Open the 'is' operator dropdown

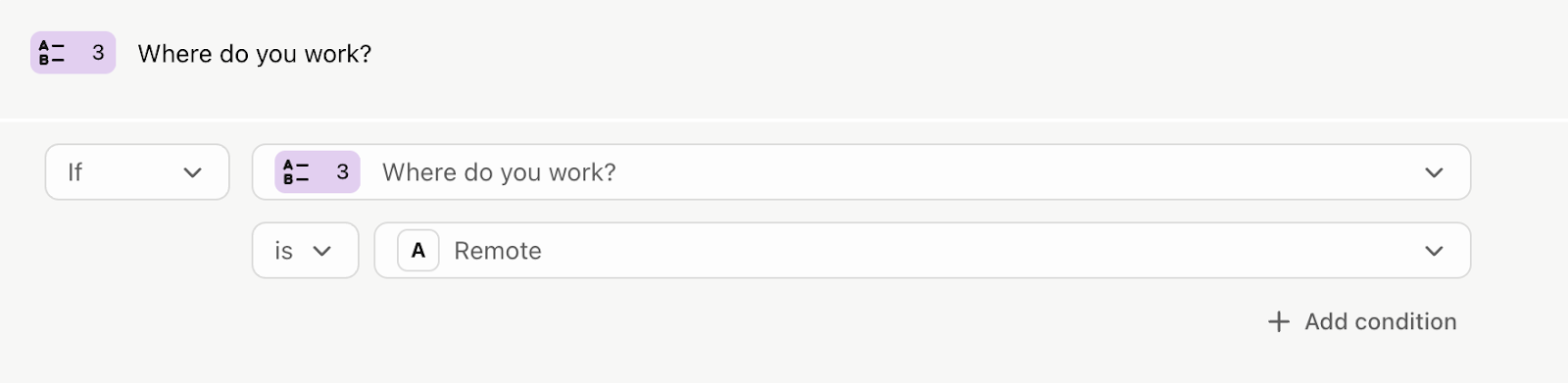pyautogui.click(x=305, y=251)
